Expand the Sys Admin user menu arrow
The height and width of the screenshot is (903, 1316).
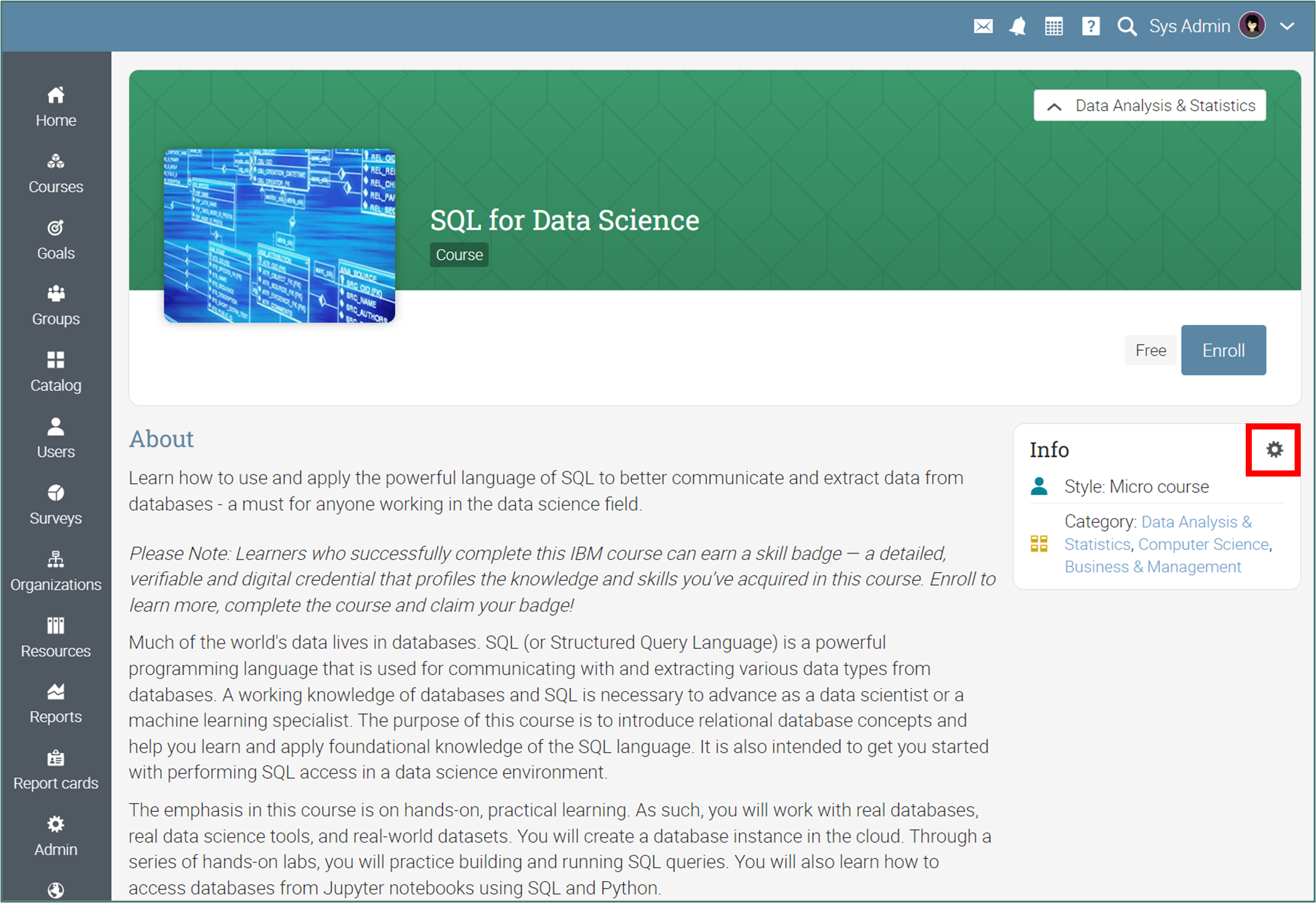1287,26
